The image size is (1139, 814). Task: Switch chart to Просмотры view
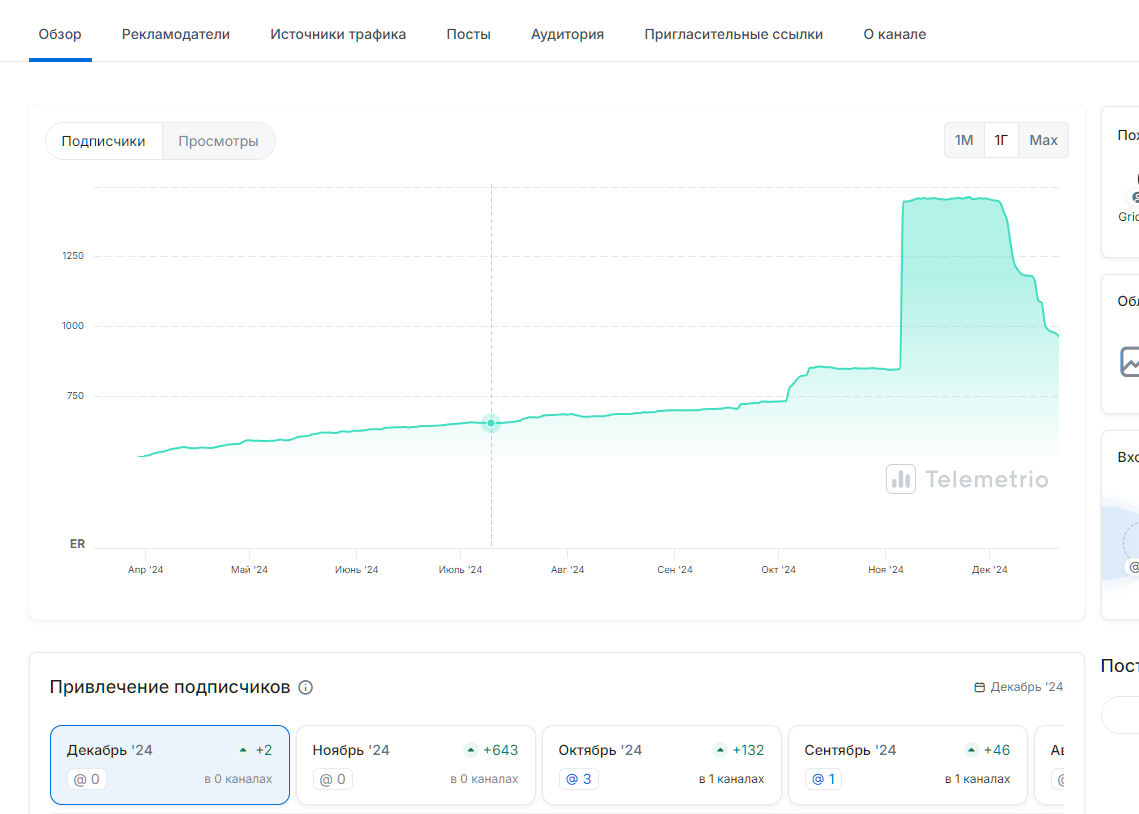pyautogui.click(x=218, y=141)
